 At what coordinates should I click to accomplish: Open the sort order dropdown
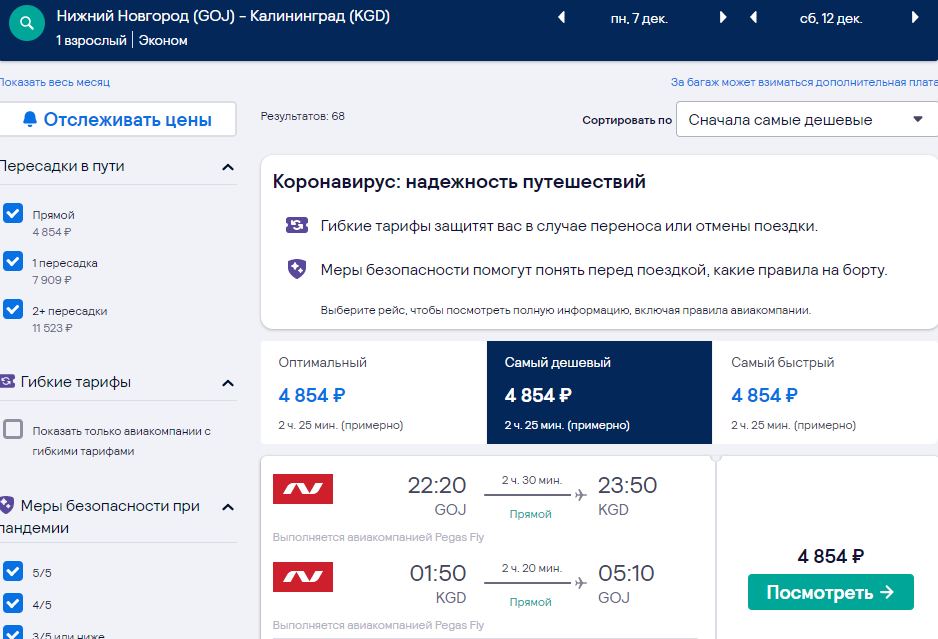coord(807,119)
